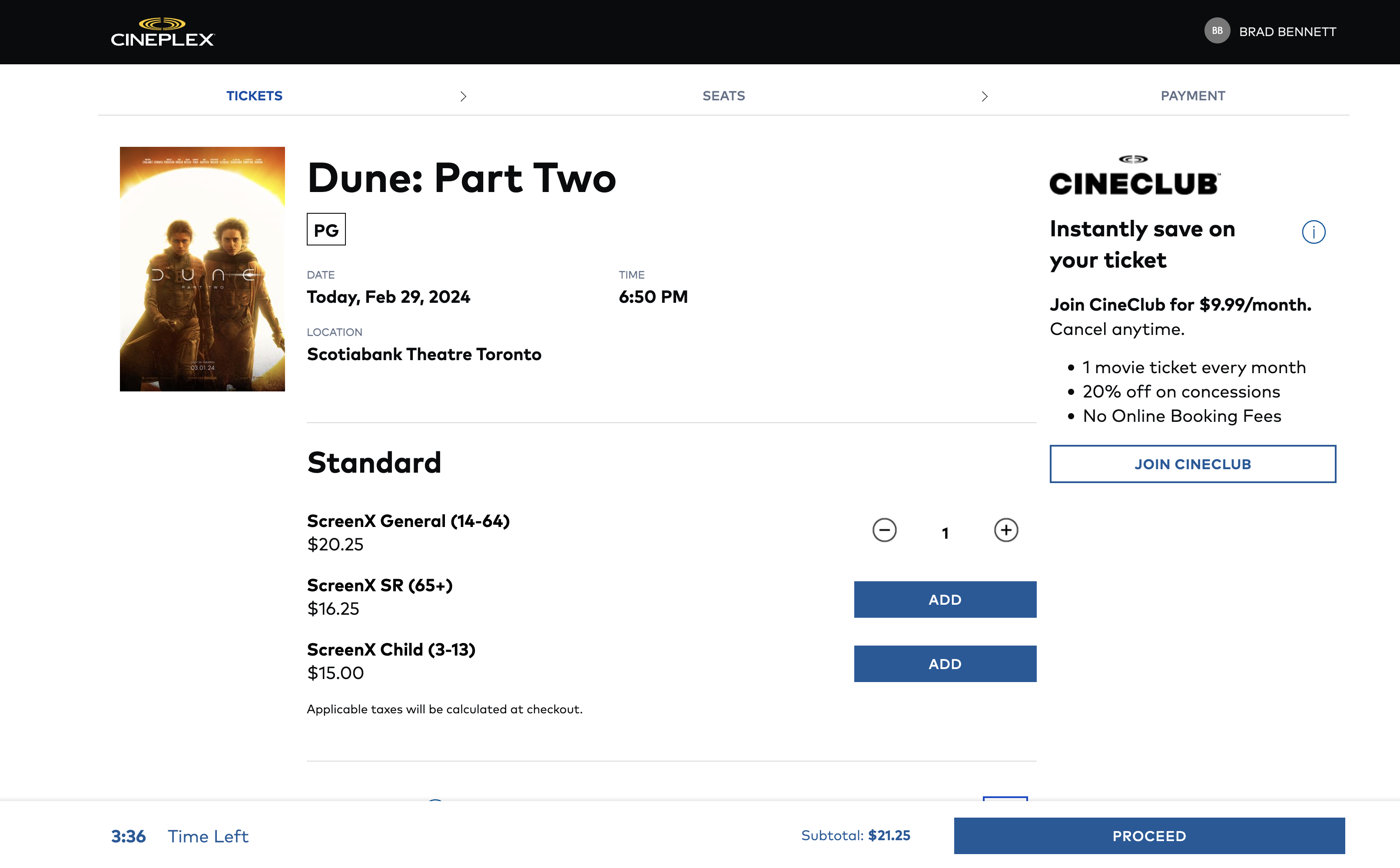
Task: Click the Standard section heading
Action: [374, 463]
